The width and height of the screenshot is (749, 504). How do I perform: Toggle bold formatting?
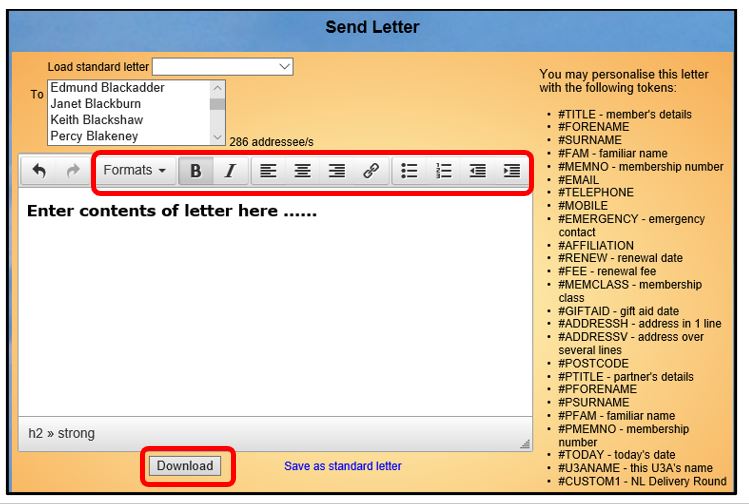coord(195,171)
